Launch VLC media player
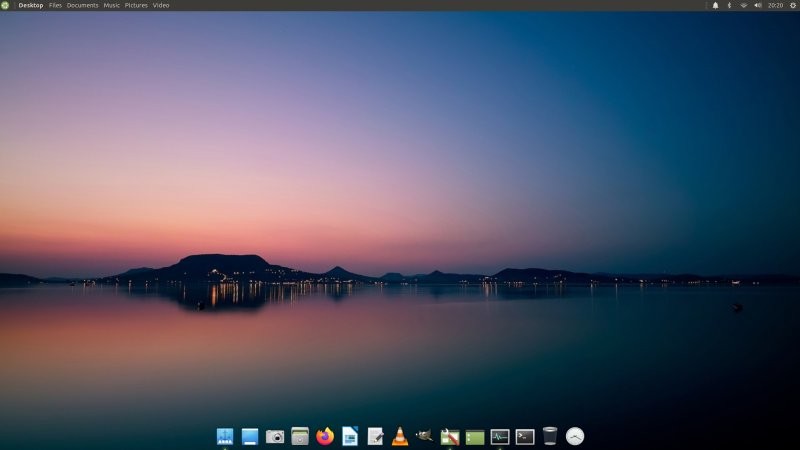 [x=400, y=436]
